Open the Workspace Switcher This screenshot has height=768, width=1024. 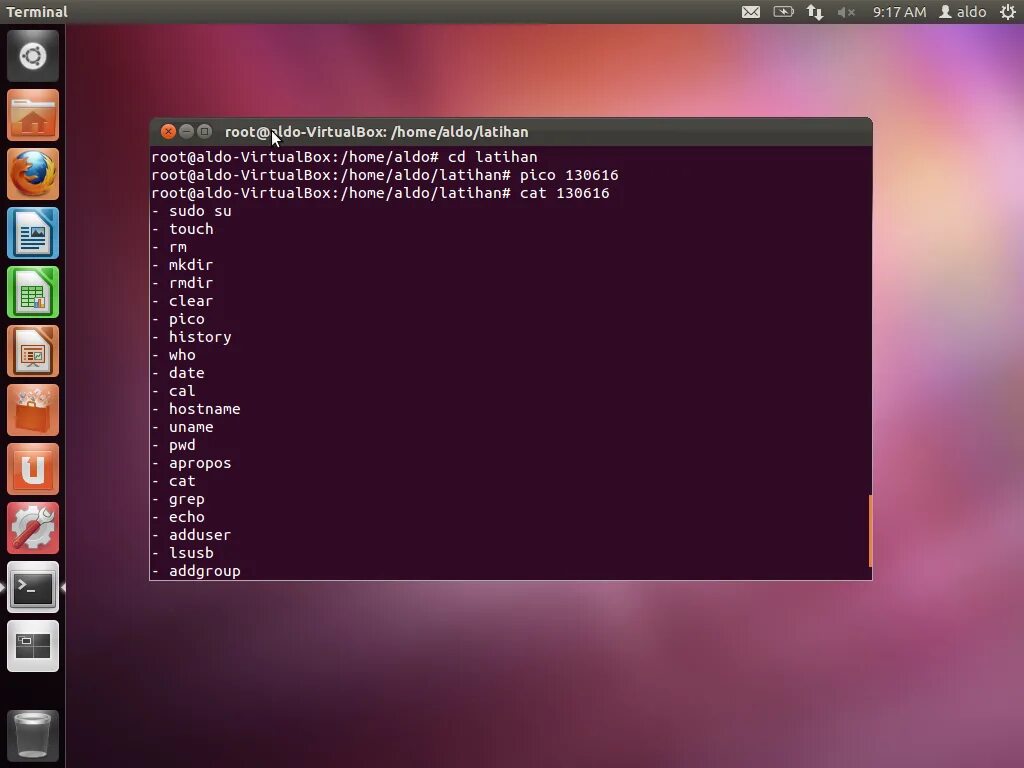[33, 647]
